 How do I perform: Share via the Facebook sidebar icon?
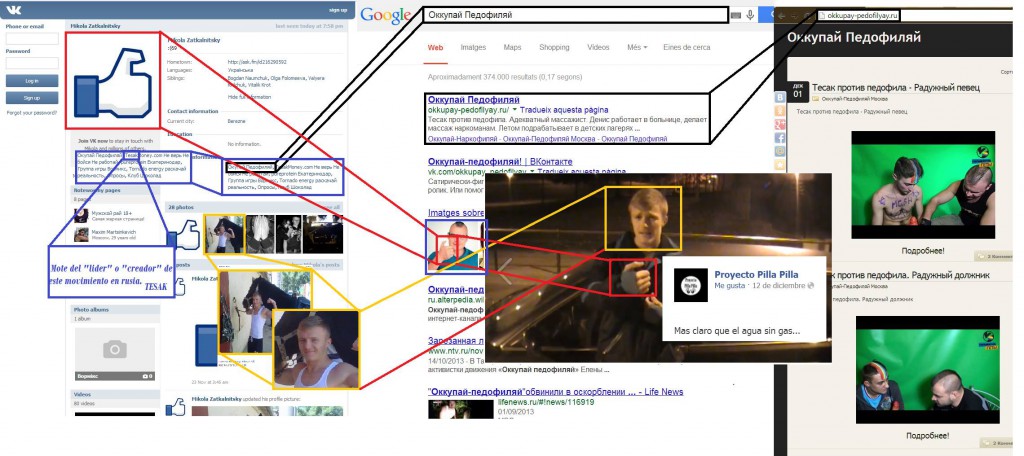[780, 138]
